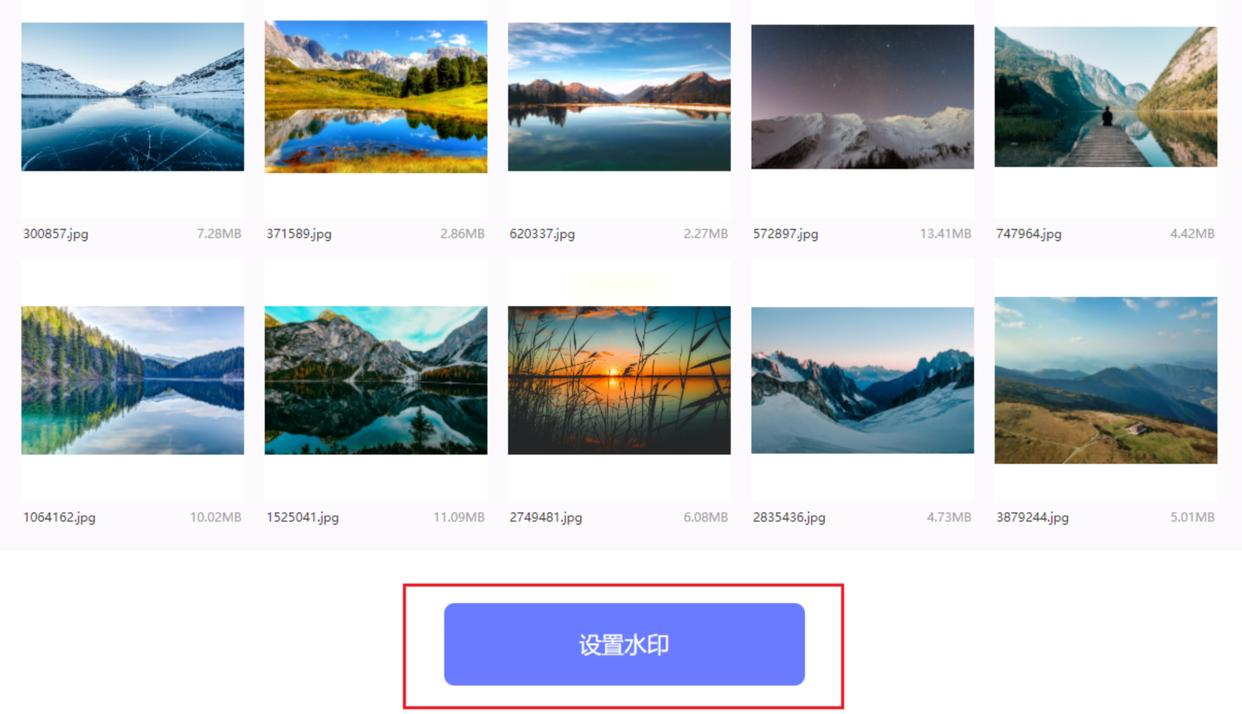Open the rolling hills image 3879244.jpg
This screenshot has height=714, width=1242.
(1106, 380)
